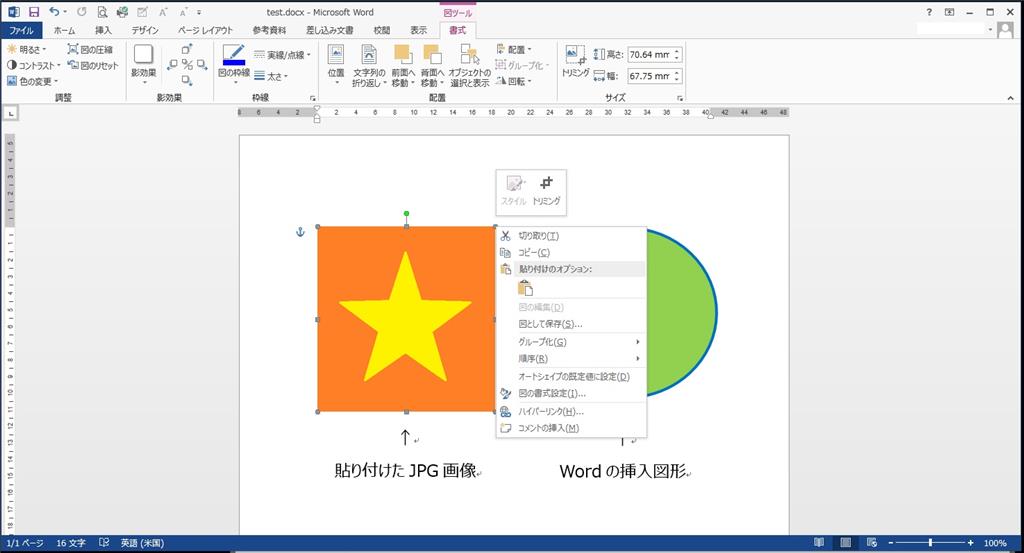1024x553 pixels.
Task: Choose ハイパーリンク(H)... in context menu
Action: [x=571, y=411]
